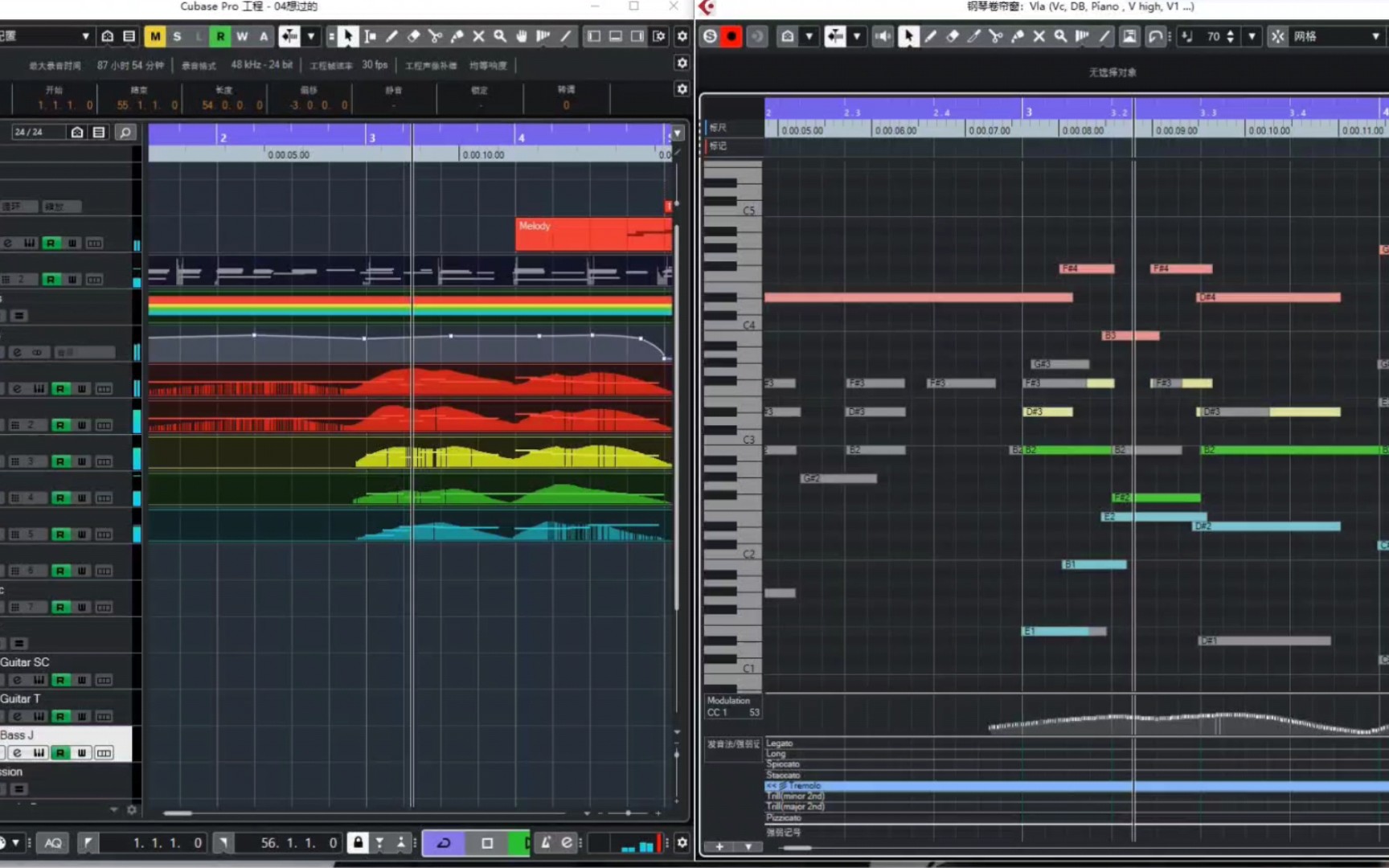The height and width of the screenshot is (868, 1389).
Task: Open controller lane preset dropdown arrow
Action: coord(748,846)
